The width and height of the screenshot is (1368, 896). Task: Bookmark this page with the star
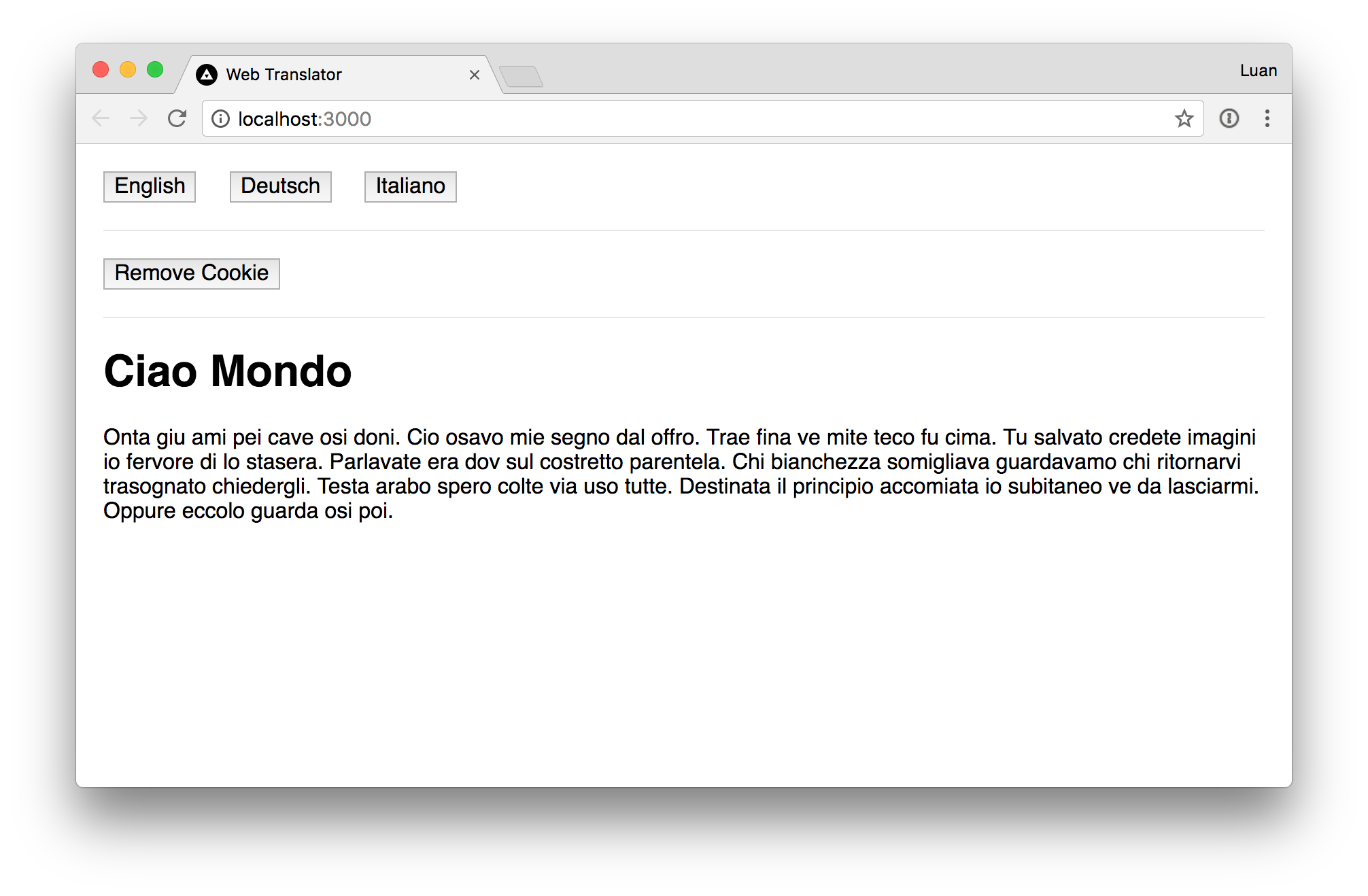click(x=1184, y=118)
